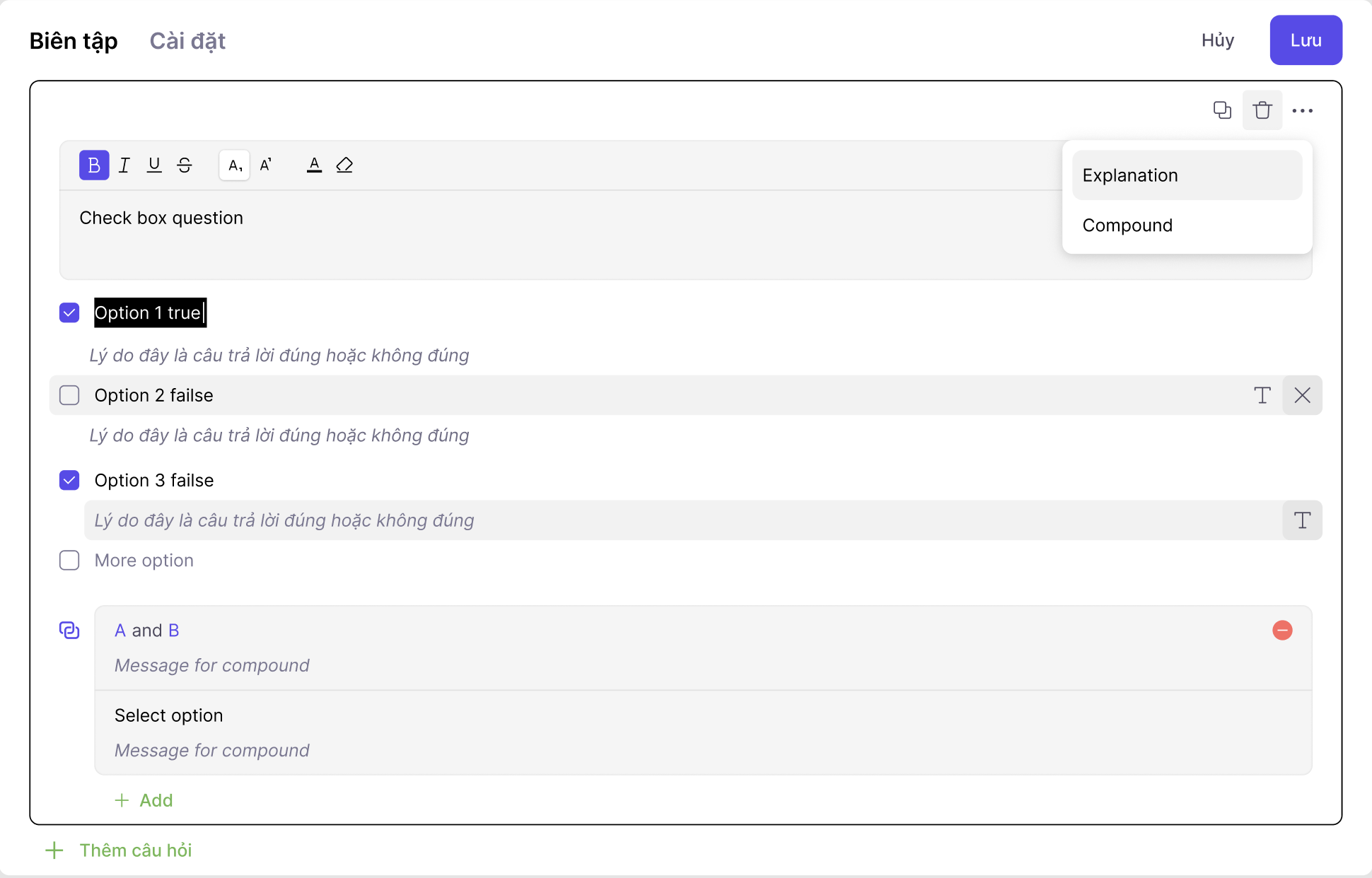The height and width of the screenshot is (878, 1372).
Task: Open text color picker
Action: [314, 165]
